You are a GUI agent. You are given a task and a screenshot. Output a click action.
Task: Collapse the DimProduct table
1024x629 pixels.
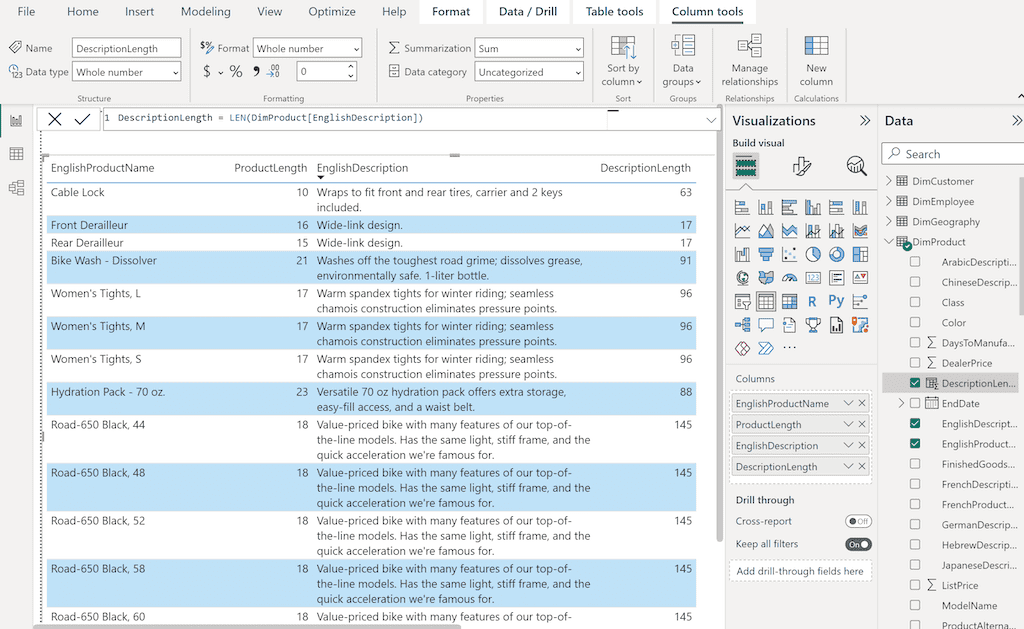point(888,241)
